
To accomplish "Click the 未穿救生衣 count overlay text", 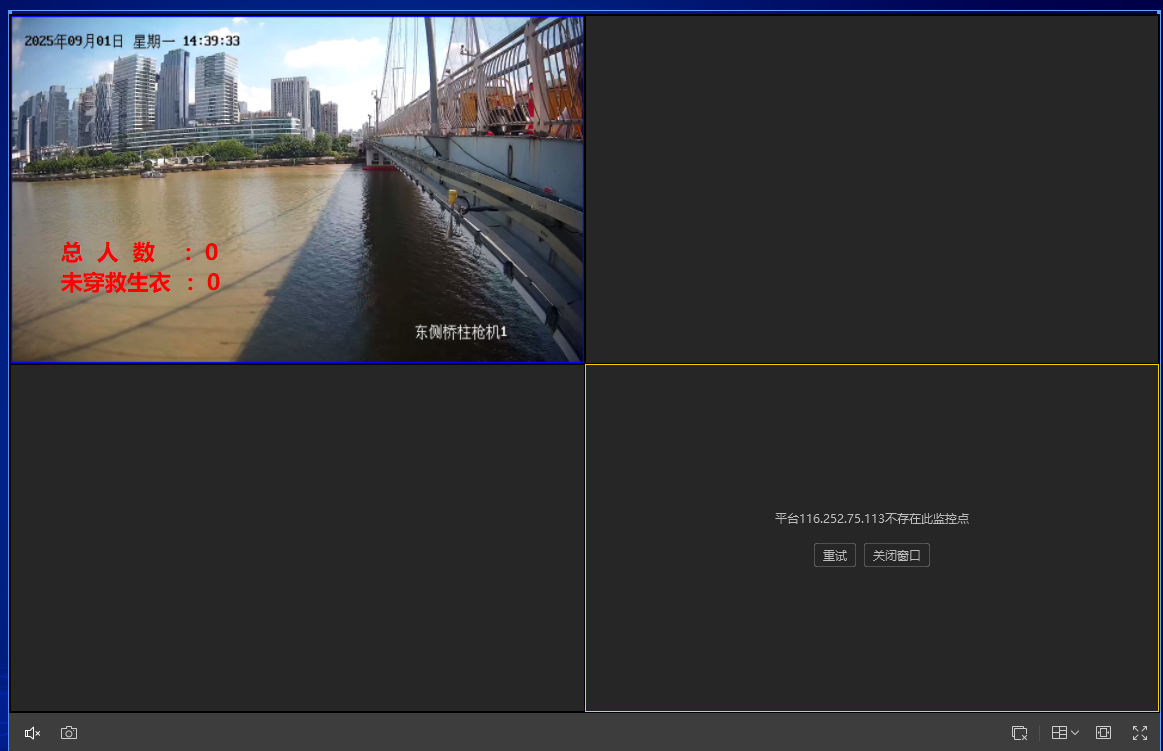I will [140, 282].
